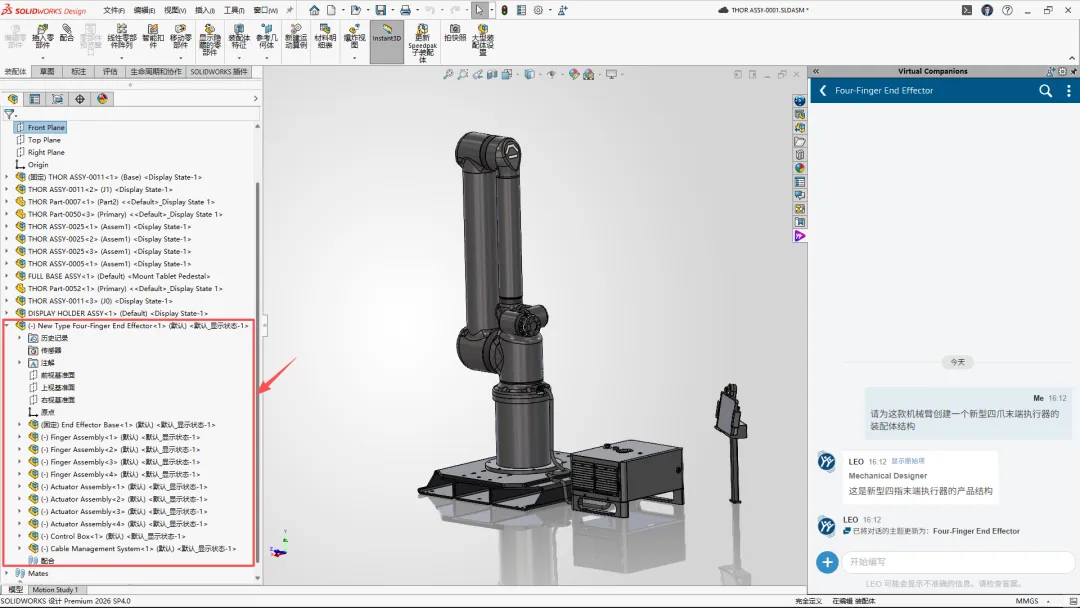Click the 开始编写 message input field

click(958, 562)
